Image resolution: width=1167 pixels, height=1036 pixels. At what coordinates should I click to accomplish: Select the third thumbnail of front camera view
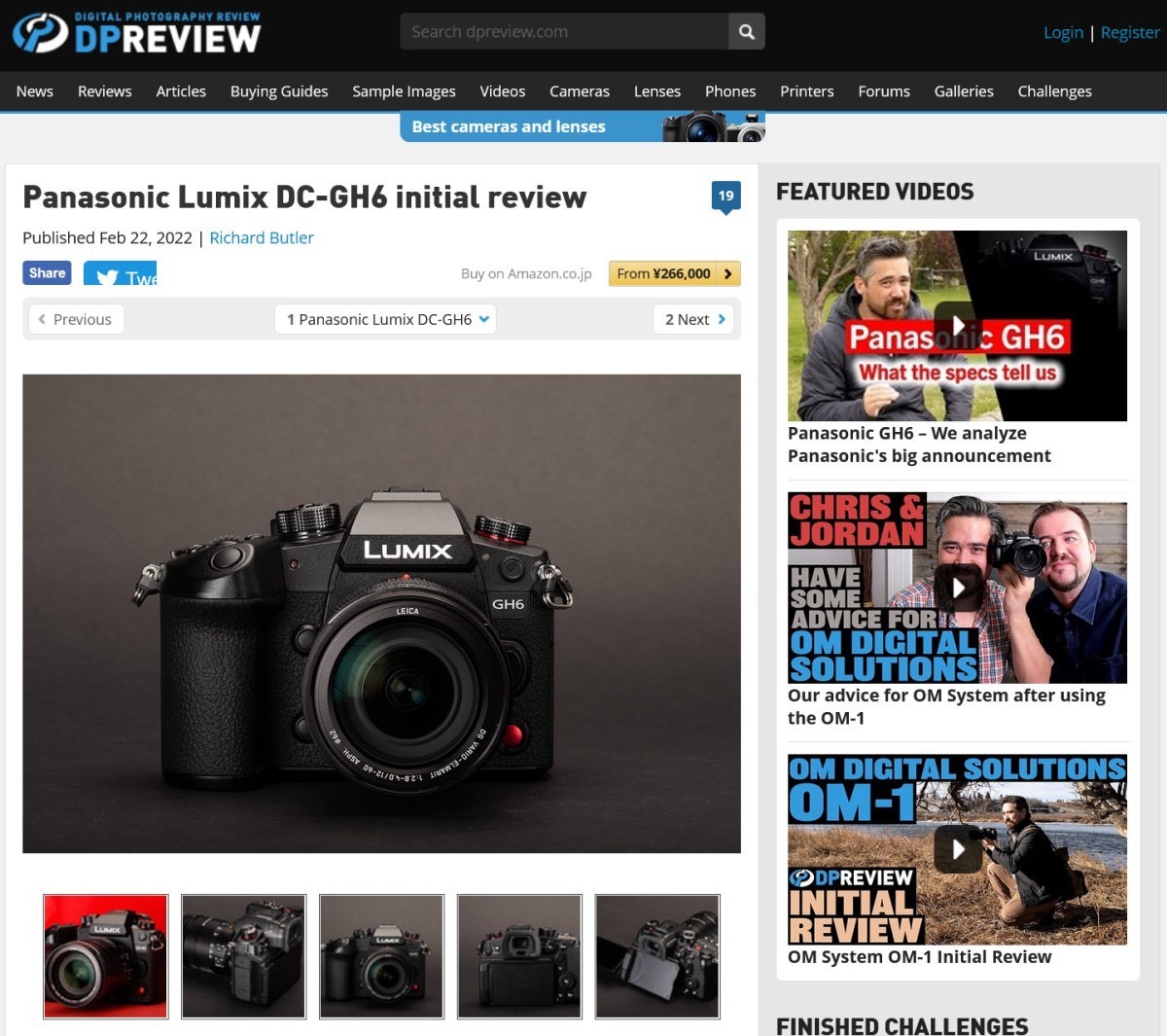[382, 956]
